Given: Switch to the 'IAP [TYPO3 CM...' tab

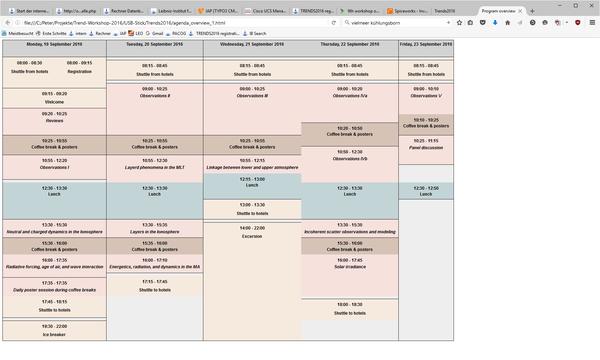Looking at the screenshot, I should pos(218,11).
